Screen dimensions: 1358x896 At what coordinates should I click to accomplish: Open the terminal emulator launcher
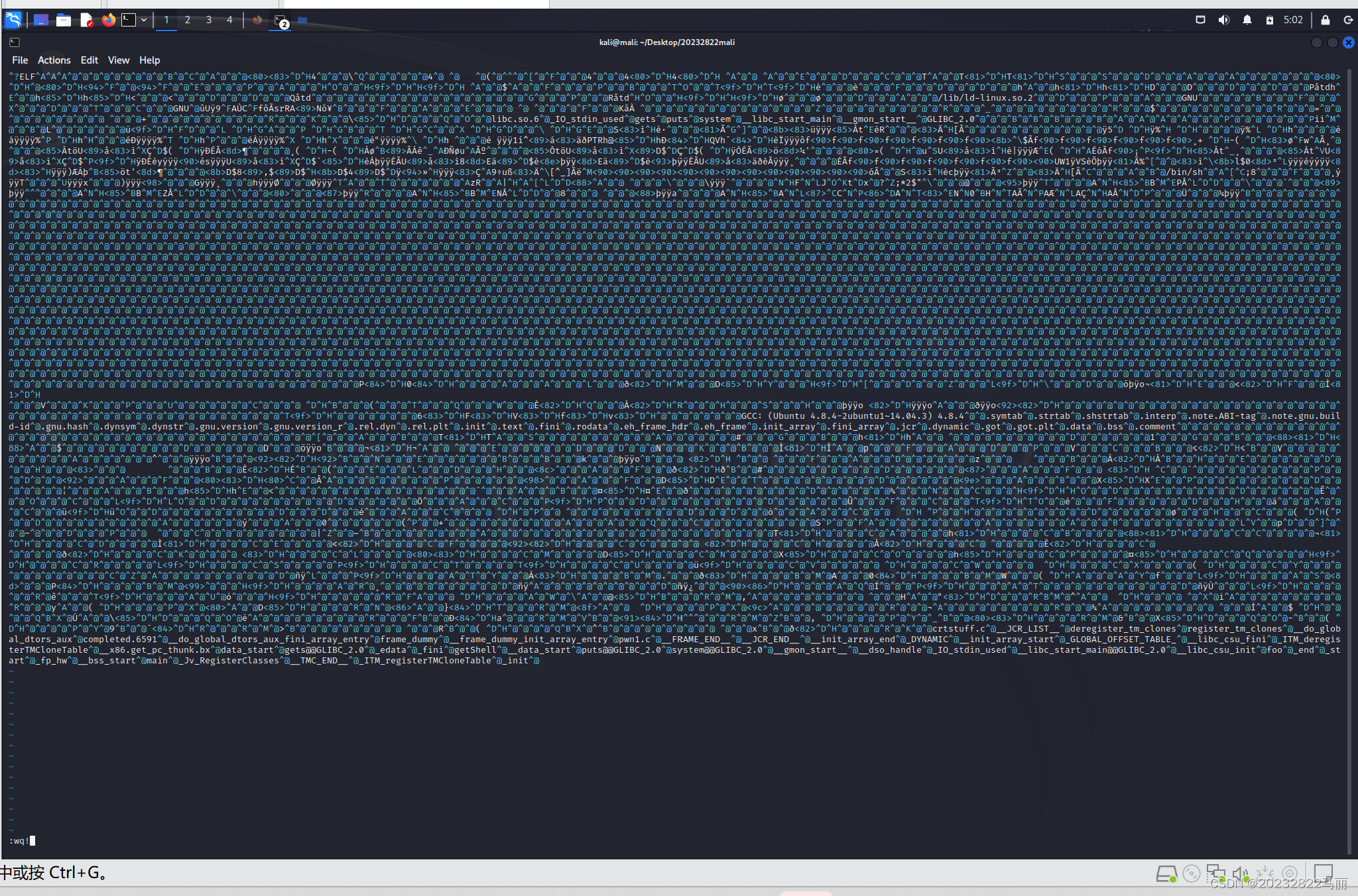[129, 20]
